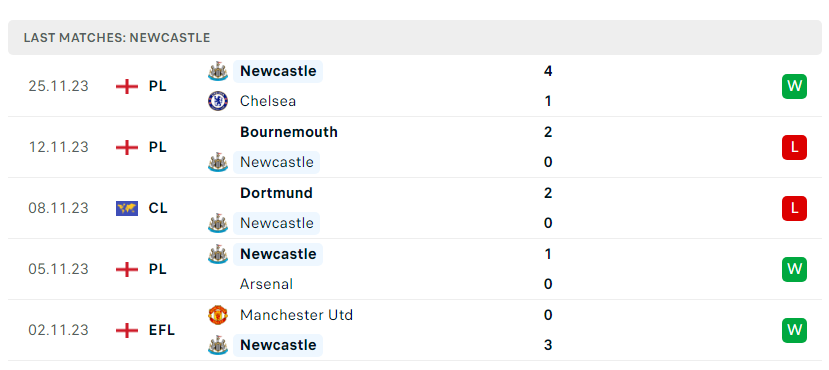This screenshot has width=829, height=370.
Task: Click the red L badge for Dortmund match
Action: [x=794, y=208]
